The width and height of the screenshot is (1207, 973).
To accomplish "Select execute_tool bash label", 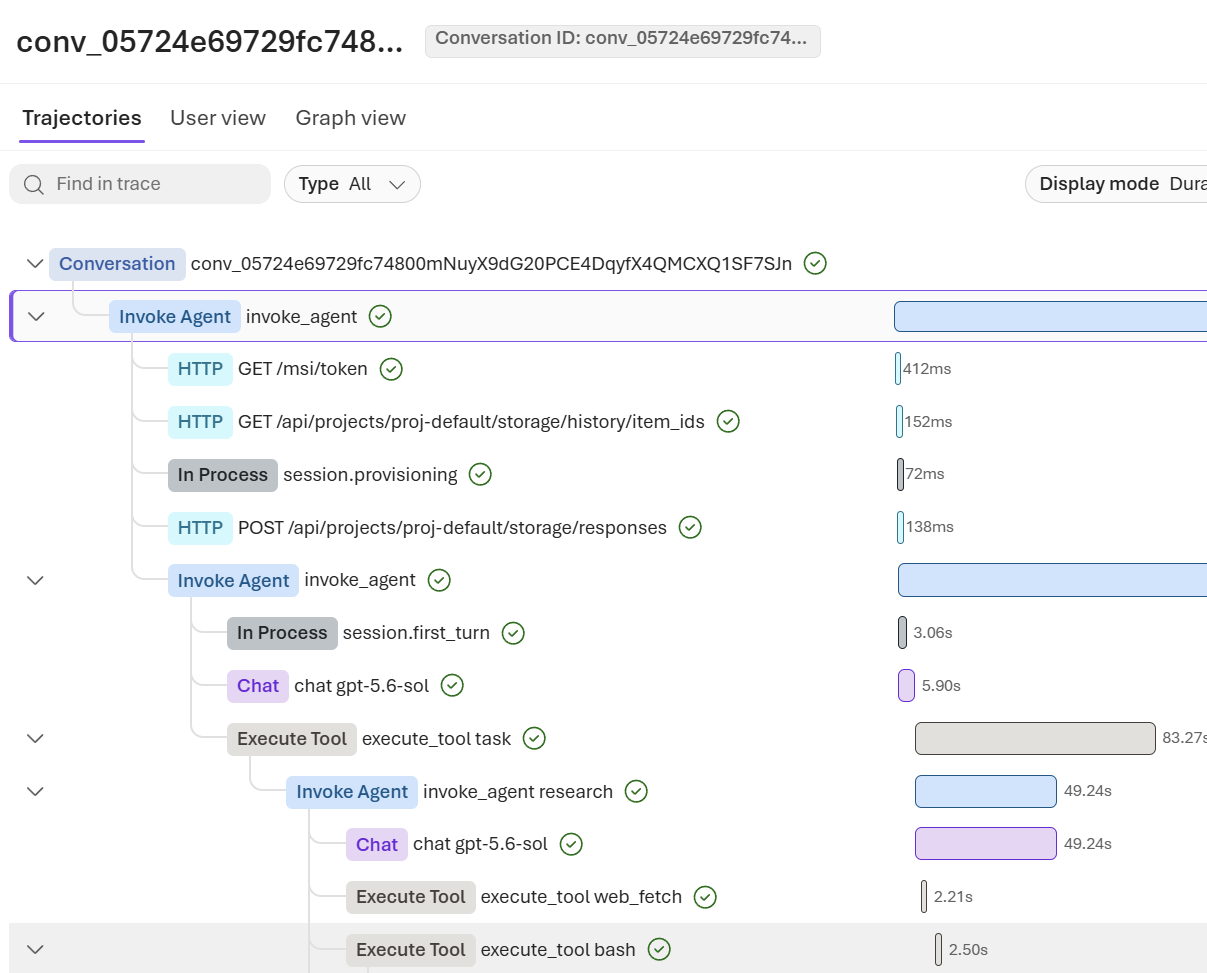I will (558, 950).
